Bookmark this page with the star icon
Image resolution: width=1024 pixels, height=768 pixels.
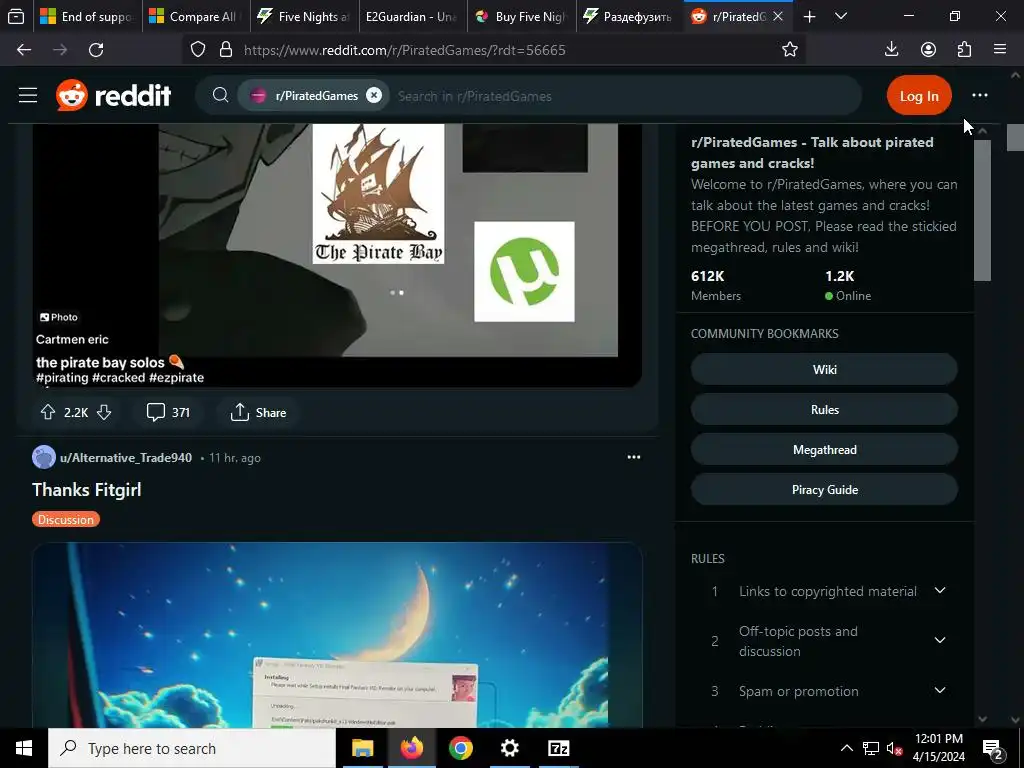coord(790,50)
